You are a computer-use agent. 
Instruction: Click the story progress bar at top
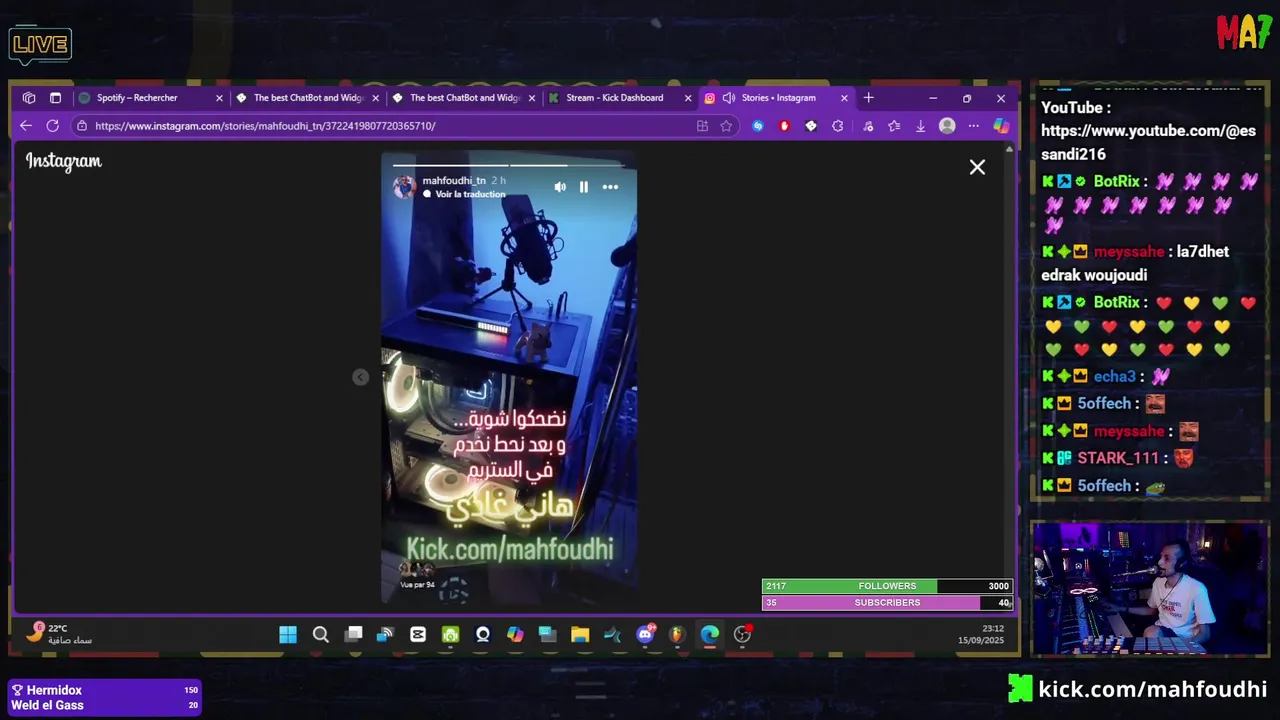508,165
